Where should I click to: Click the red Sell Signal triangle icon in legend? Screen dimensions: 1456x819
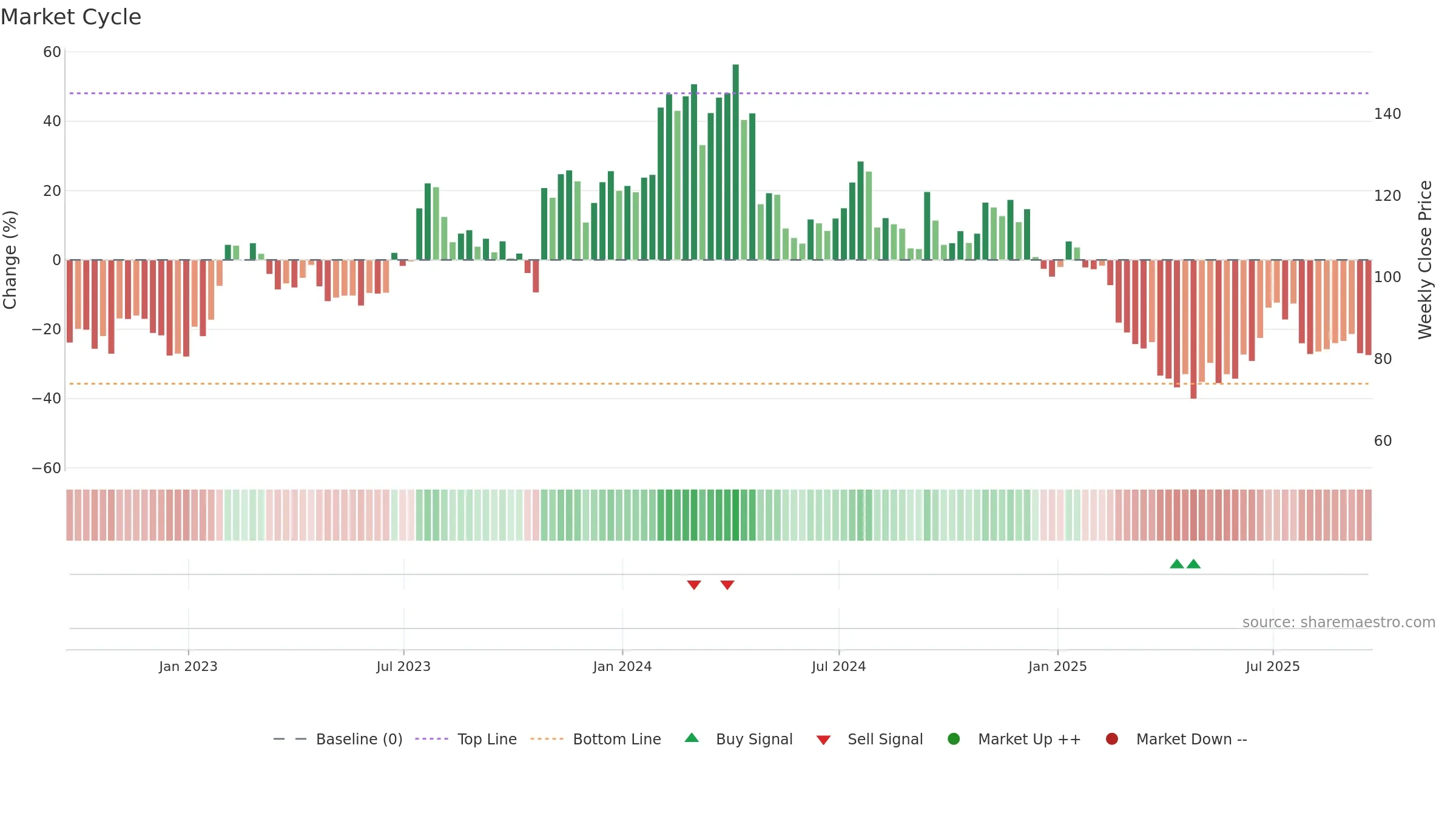pyautogui.click(x=823, y=740)
